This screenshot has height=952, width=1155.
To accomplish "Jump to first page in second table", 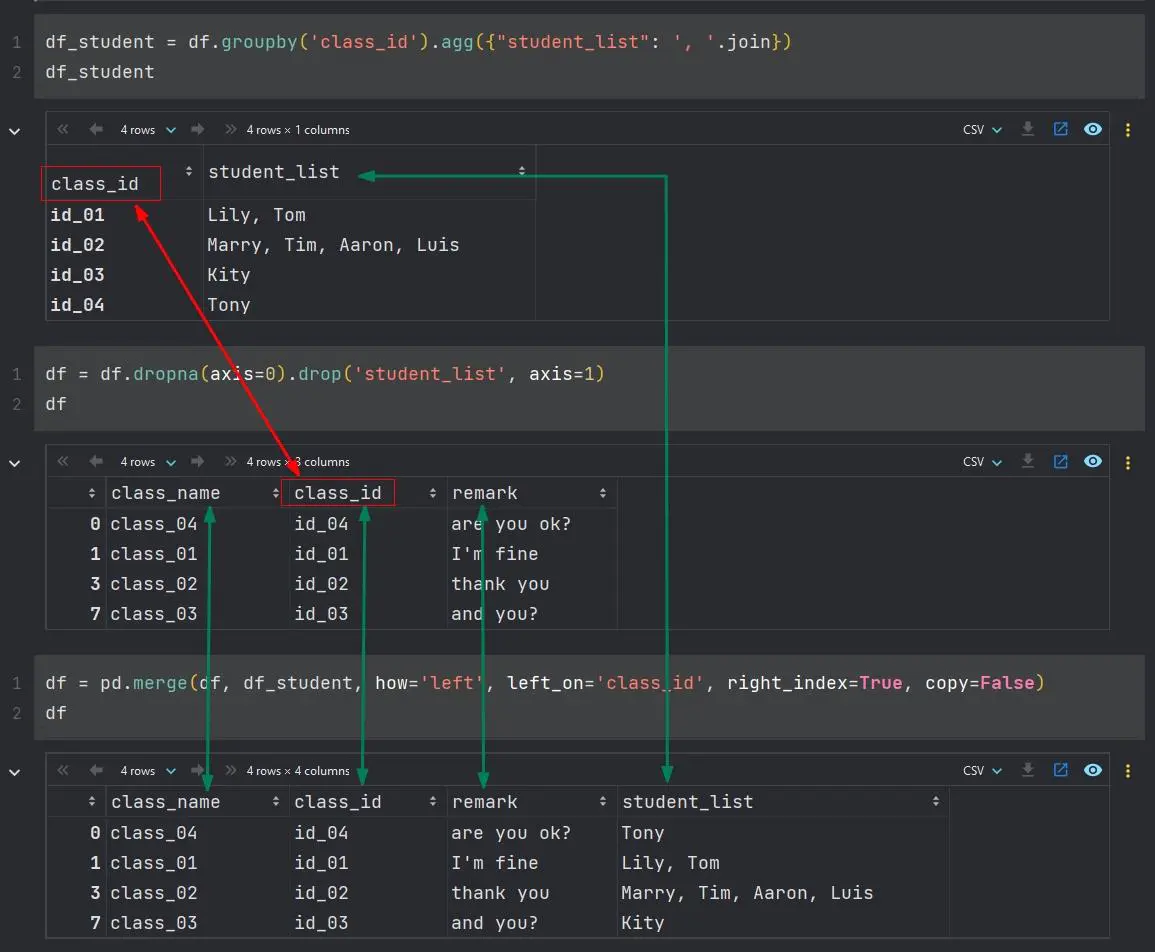I will point(64,461).
